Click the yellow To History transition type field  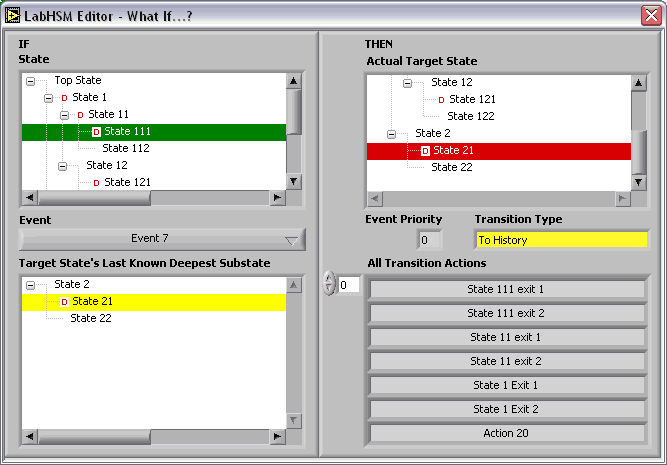click(x=561, y=240)
